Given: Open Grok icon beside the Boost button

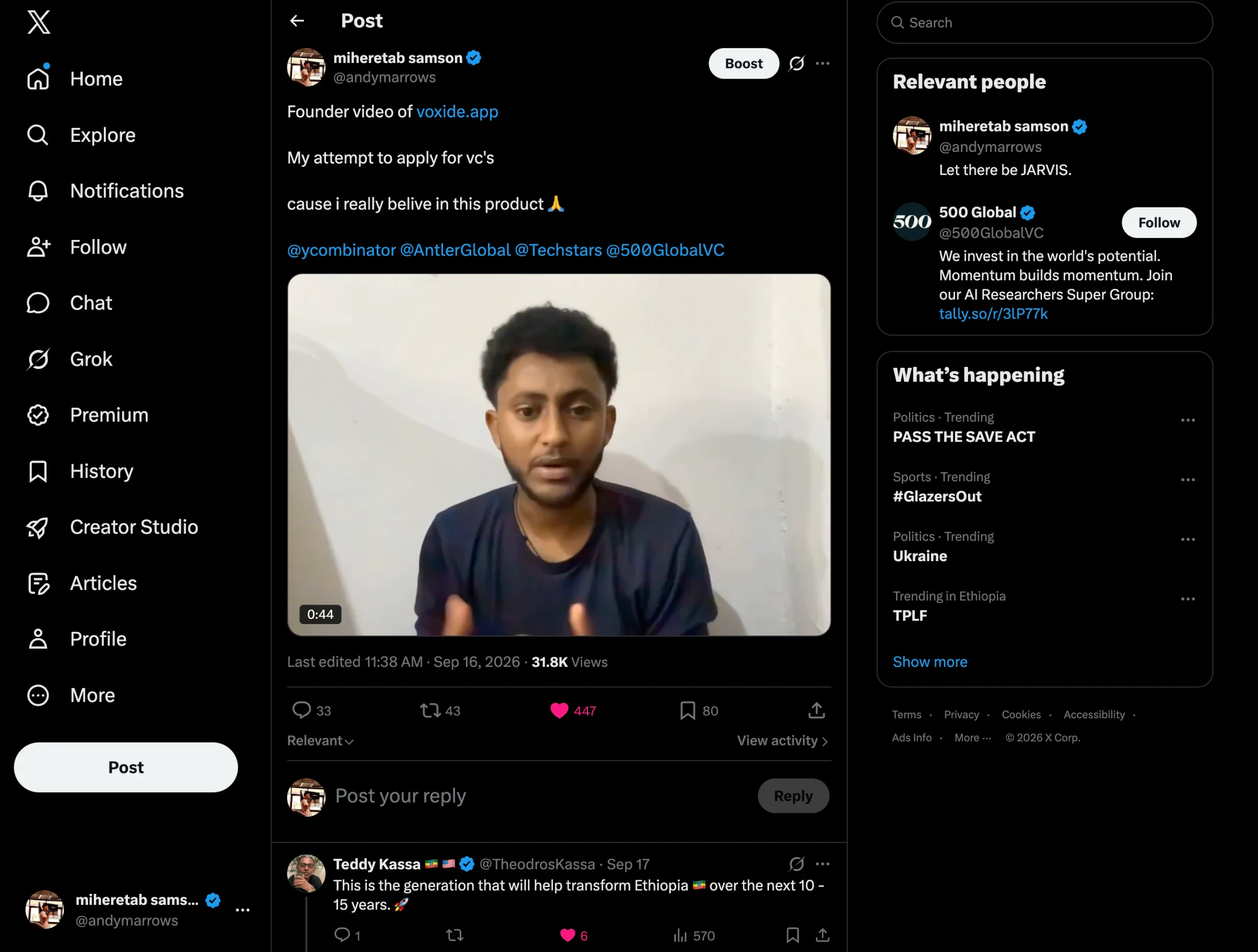Looking at the screenshot, I should pos(796,63).
